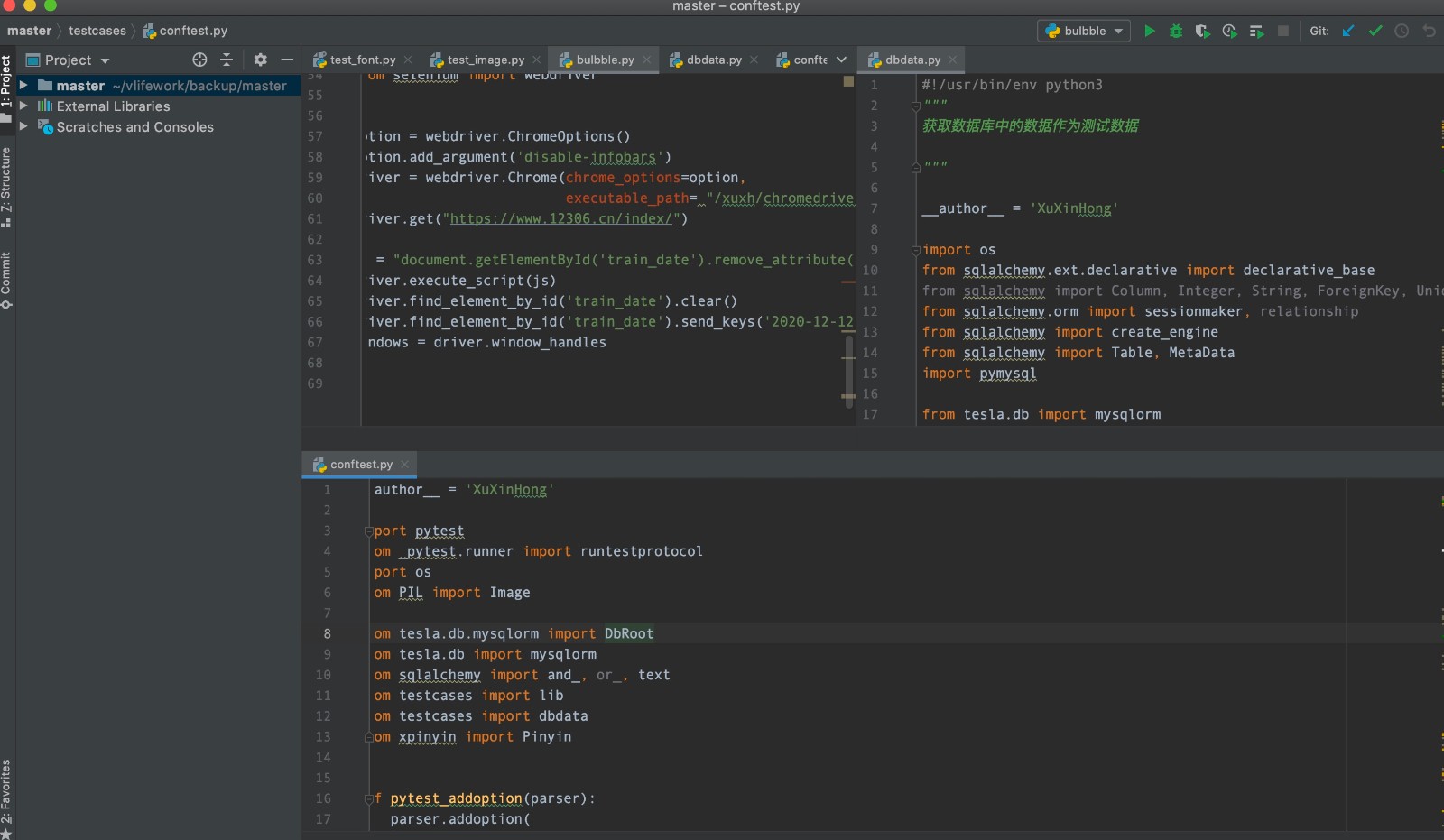Expand the master project folder
This screenshot has width=1444, height=840.
click(23, 86)
